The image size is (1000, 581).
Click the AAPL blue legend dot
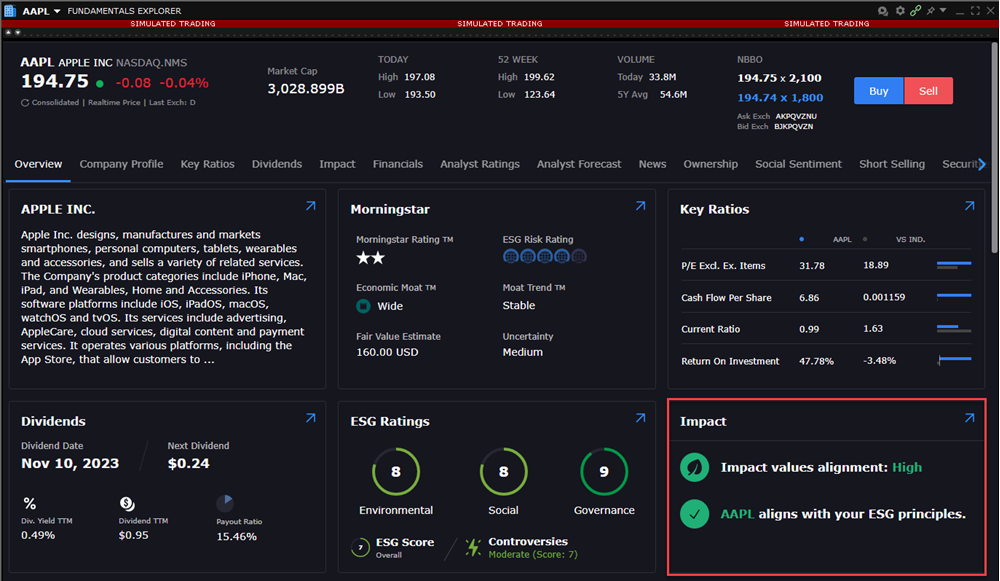[x=802, y=239]
